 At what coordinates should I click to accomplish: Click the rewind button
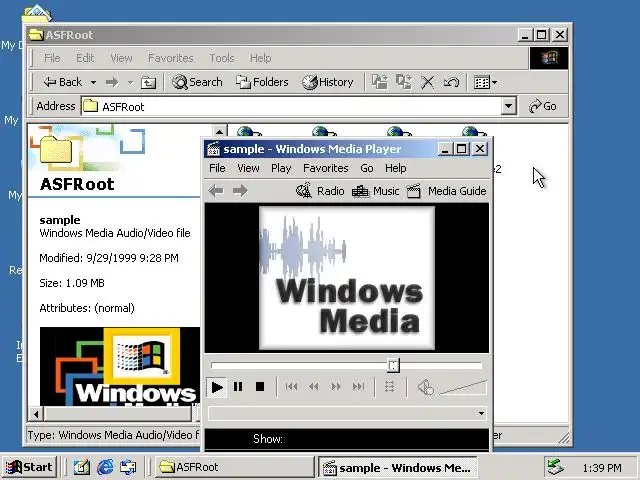[x=313, y=387]
